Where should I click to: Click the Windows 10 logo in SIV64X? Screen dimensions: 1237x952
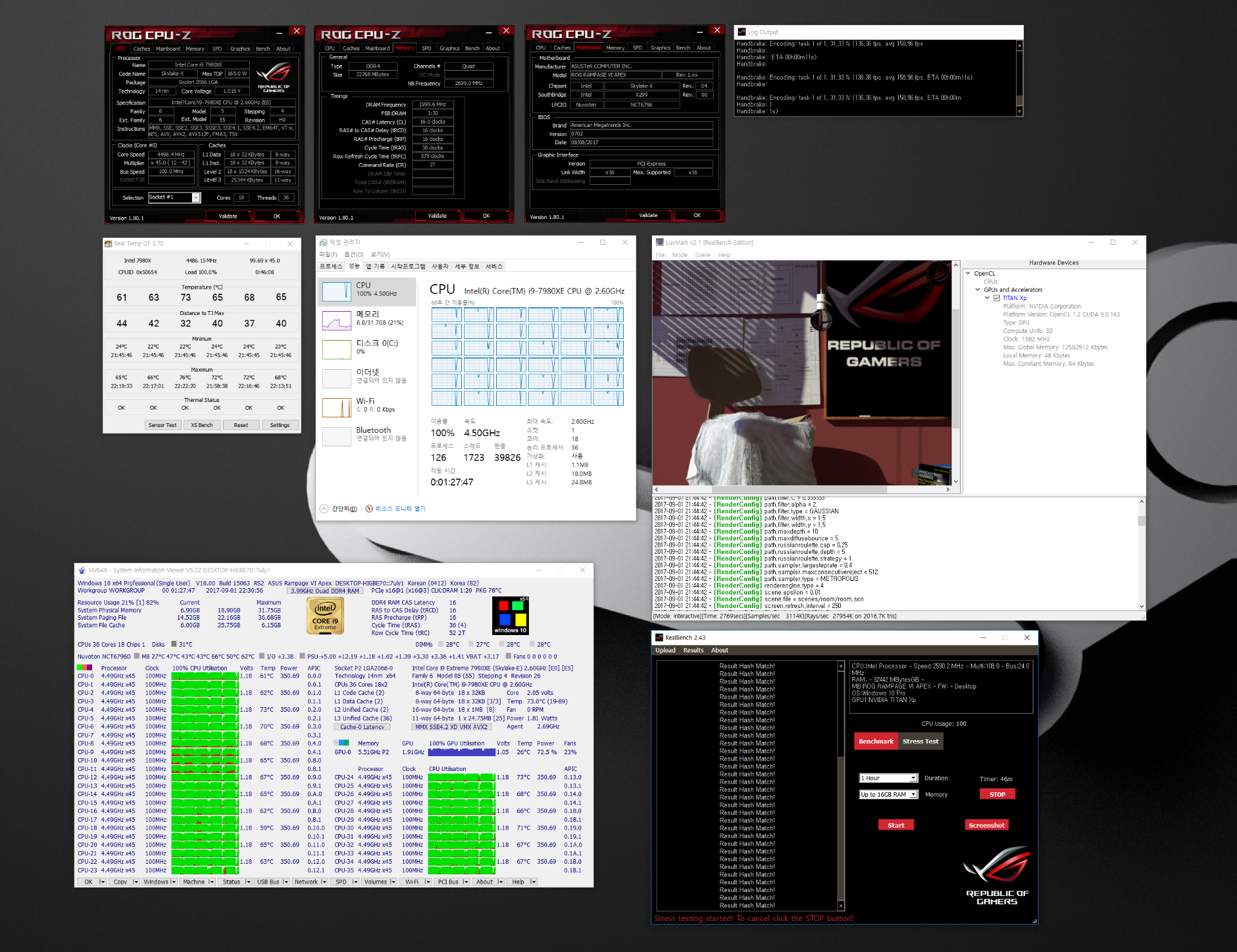tap(510, 616)
